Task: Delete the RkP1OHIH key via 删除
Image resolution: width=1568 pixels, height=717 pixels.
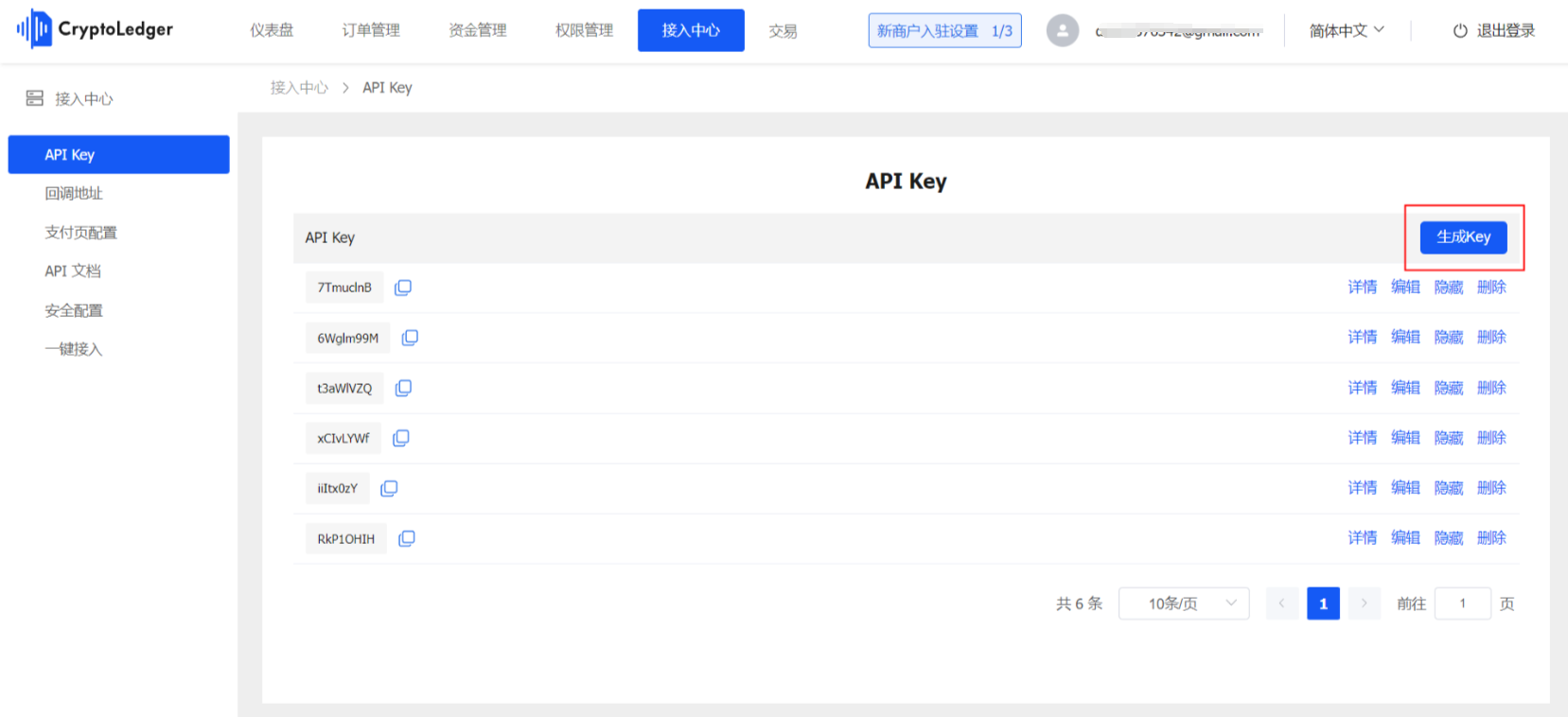Action: pyautogui.click(x=1491, y=538)
